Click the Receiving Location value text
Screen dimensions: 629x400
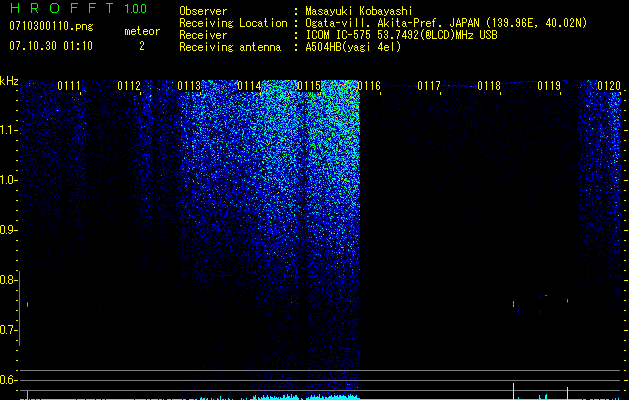(x=446, y=23)
